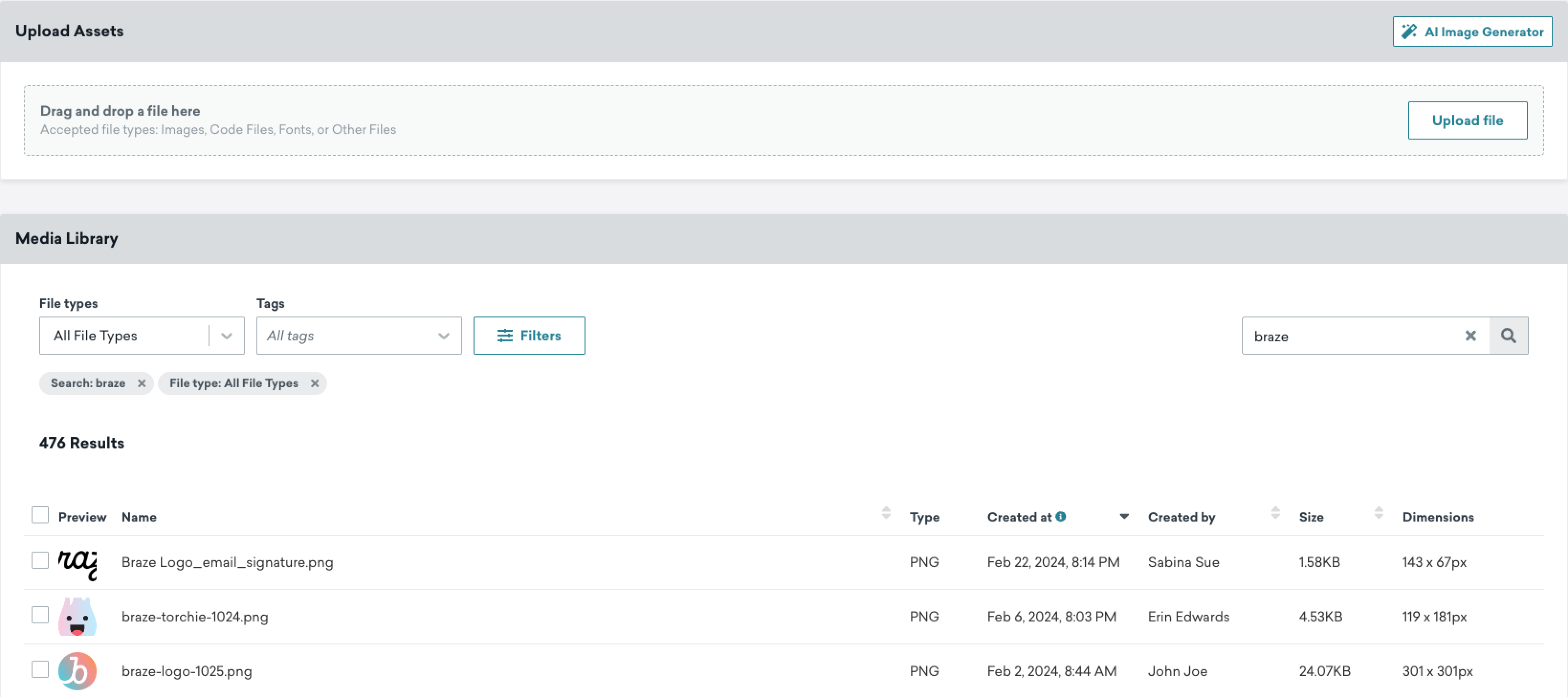Click the Erin Edwards creator cell
Viewport: 1568px width, 697px height.
[1188, 617]
